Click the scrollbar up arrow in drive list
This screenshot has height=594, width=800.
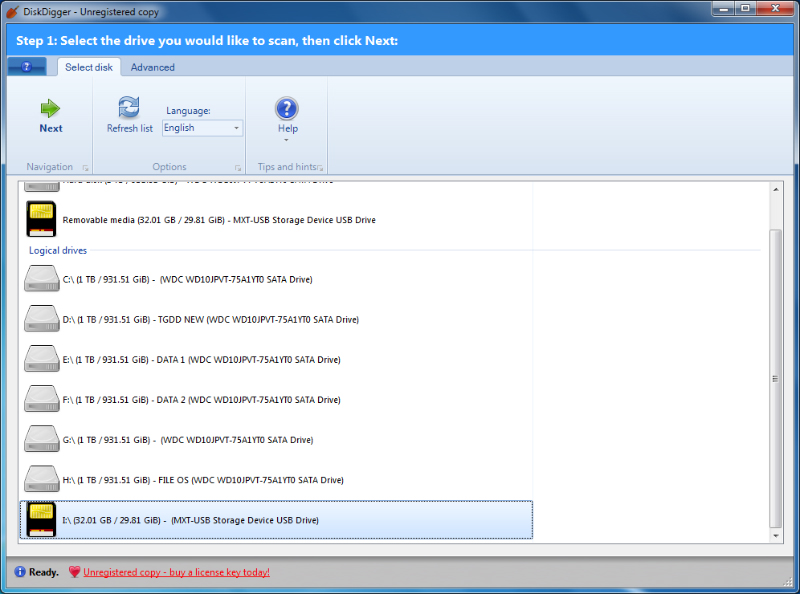point(776,189)
